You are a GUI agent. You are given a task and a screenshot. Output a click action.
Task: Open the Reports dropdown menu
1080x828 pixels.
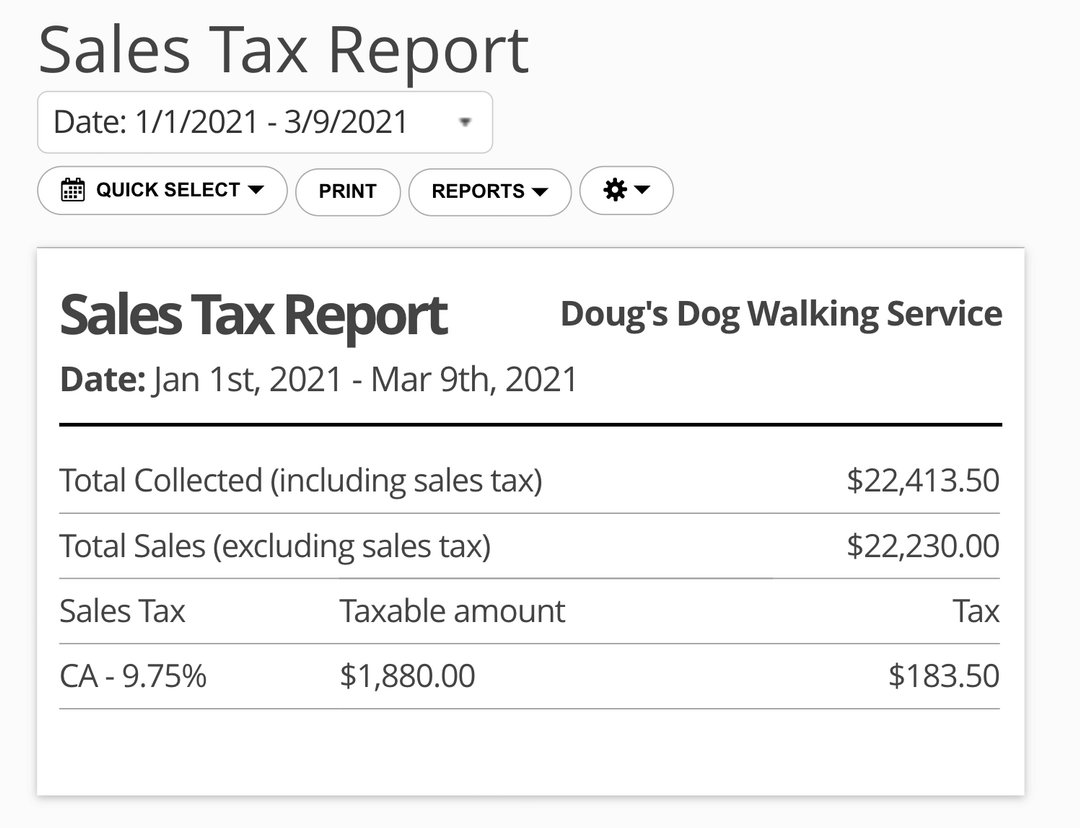[489, 191]
